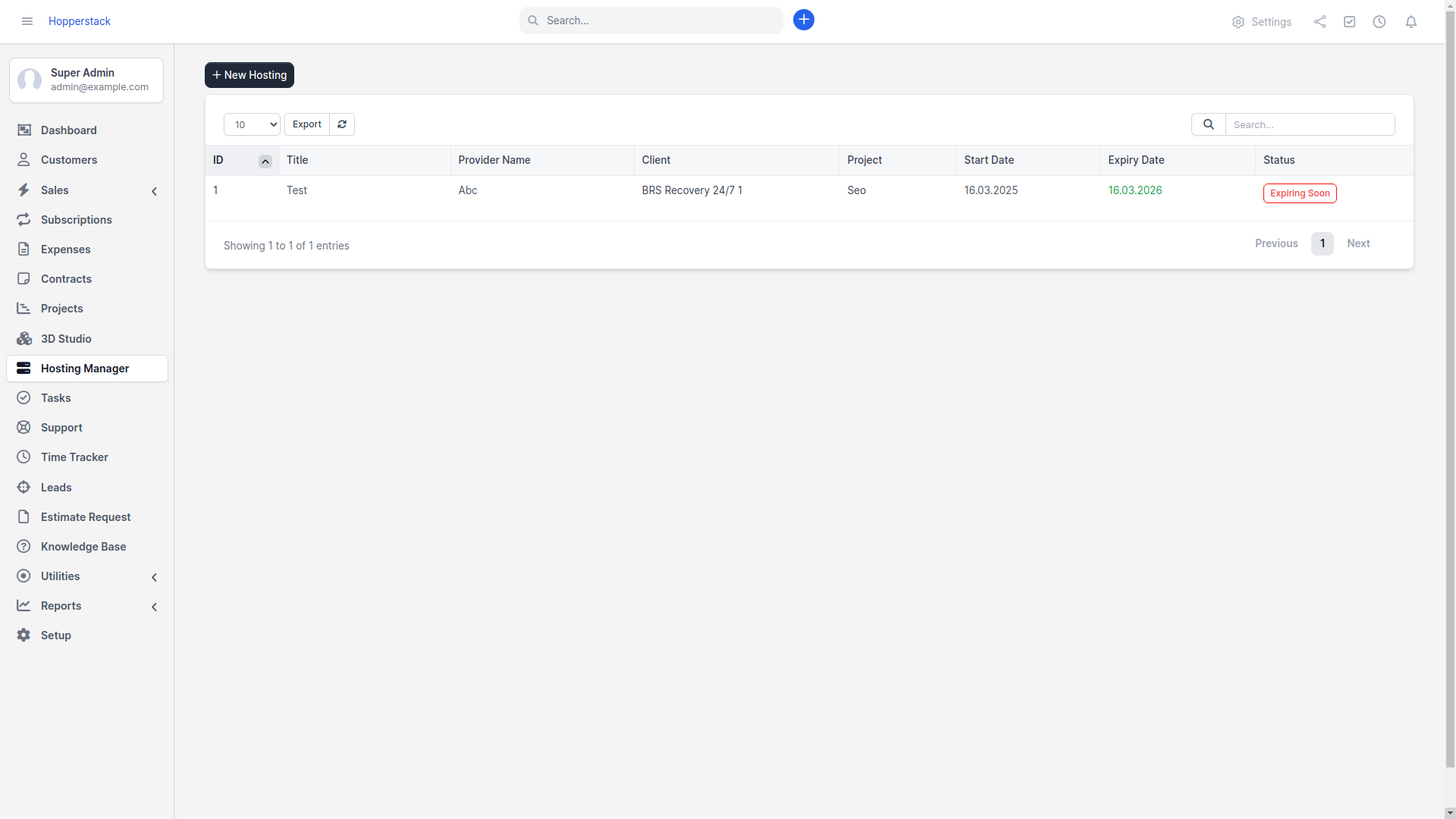Image resolution: width=1456 pixels, height=819 pixels.
Task: Open the share icon in header
Action: 1319,22
